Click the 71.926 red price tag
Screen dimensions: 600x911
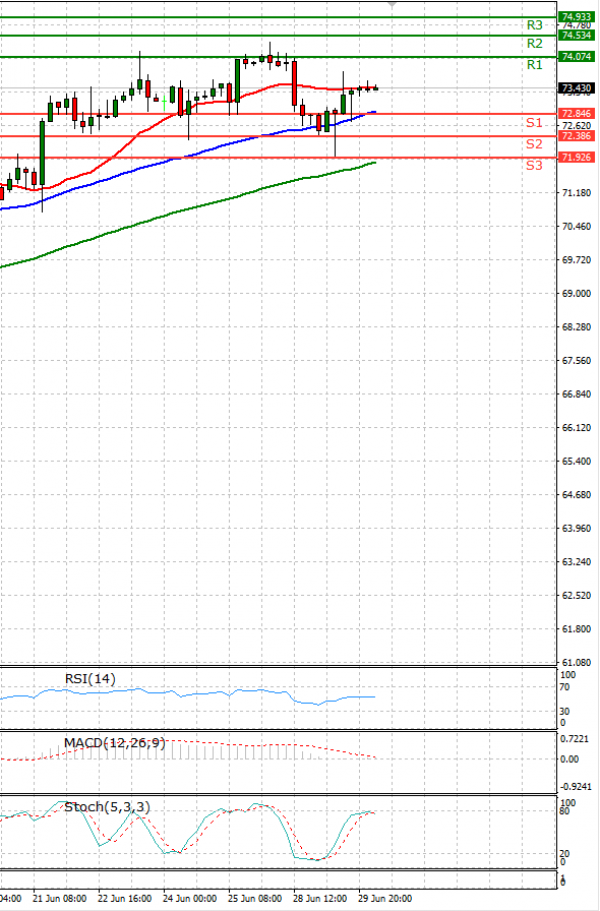(x=576, y=157)
